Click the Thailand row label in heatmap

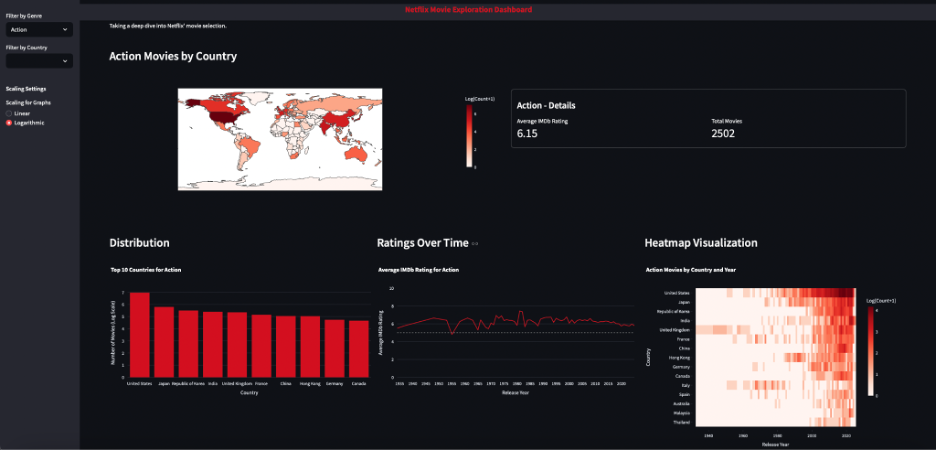(683, 423)
